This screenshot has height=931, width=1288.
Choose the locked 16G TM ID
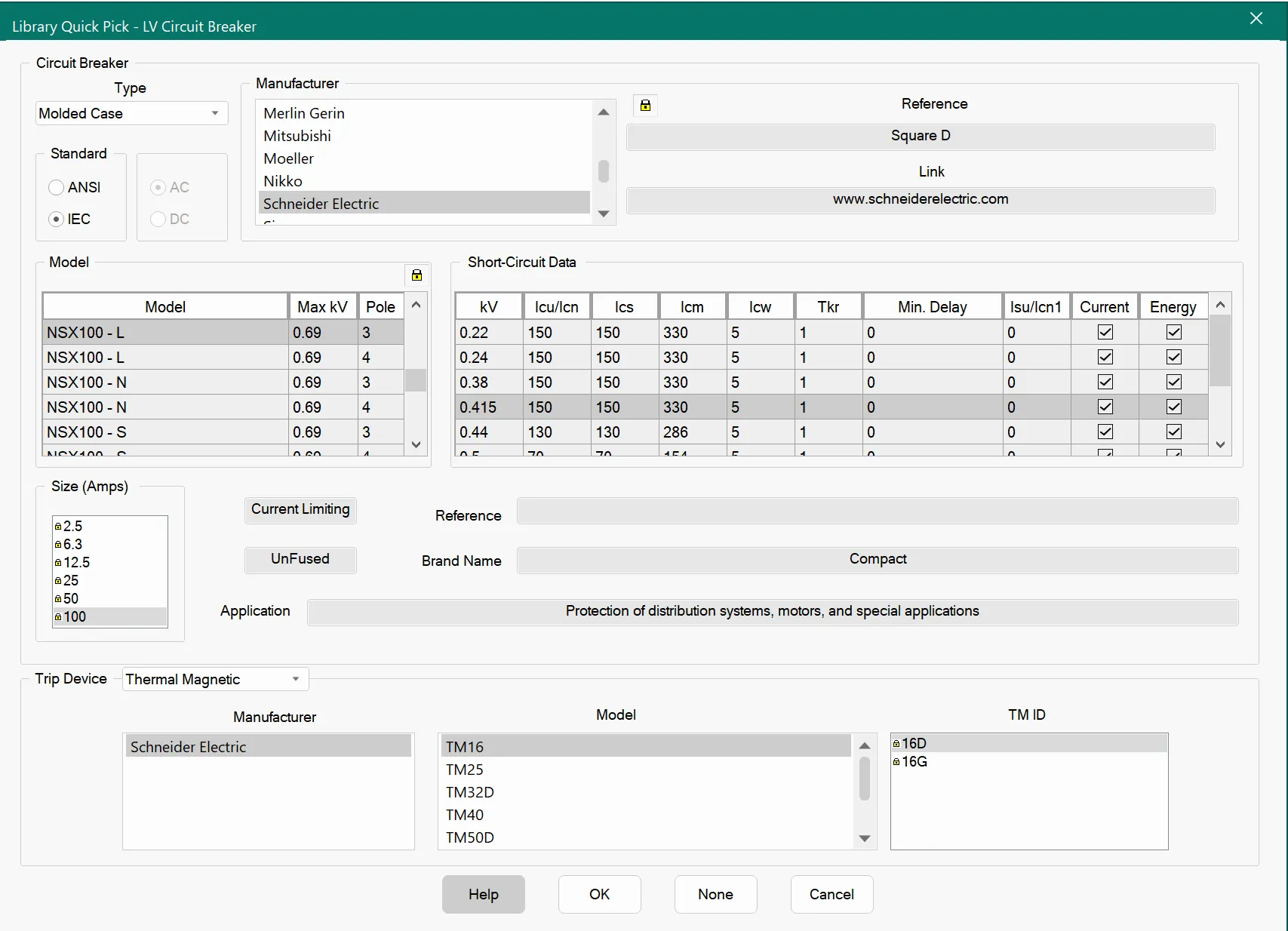click(915, 761)
